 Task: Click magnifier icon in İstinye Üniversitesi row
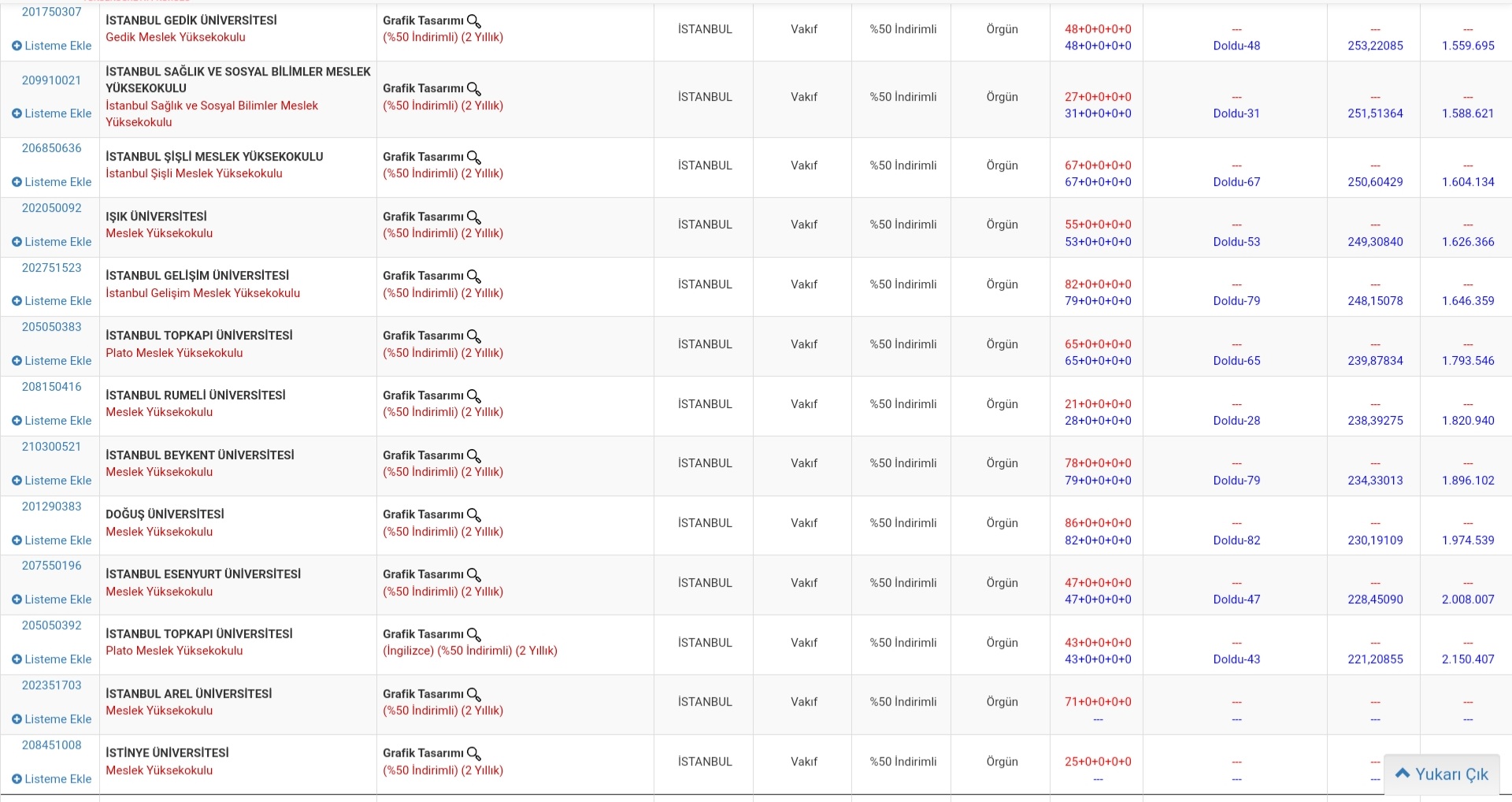click(473, 754)
